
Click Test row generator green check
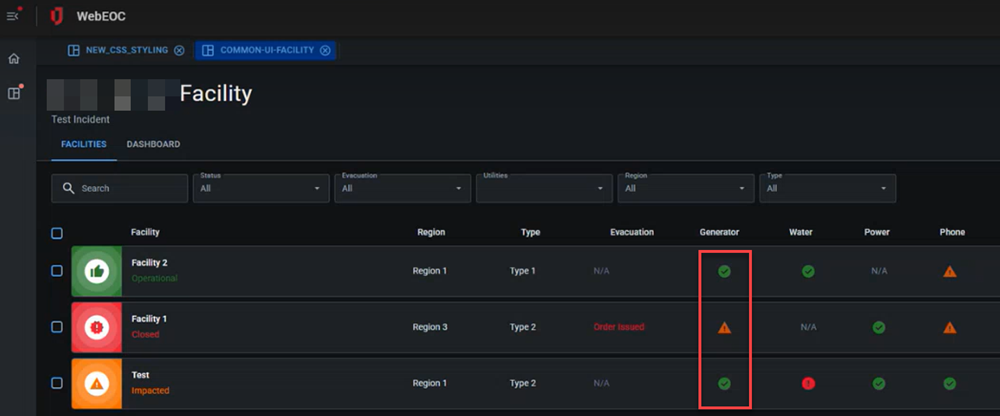point(724,383)
